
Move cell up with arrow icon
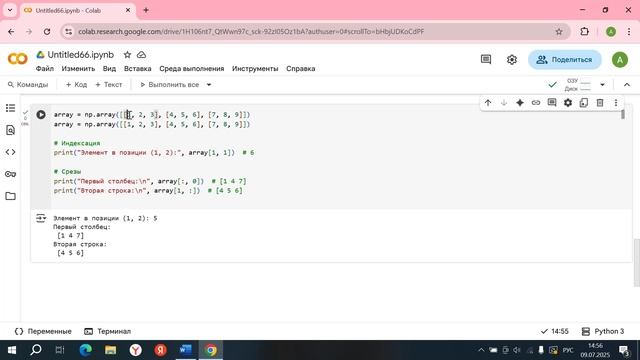coord(488,103)
